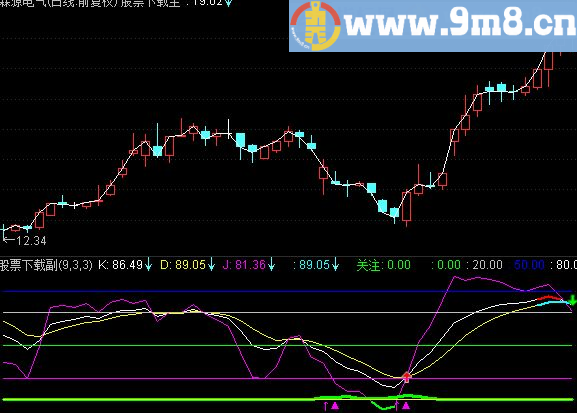Select the indicator title 股票下载副(9,3,3)
The height and width of the screenshot is (413, 577).
(x=46, y=265)
